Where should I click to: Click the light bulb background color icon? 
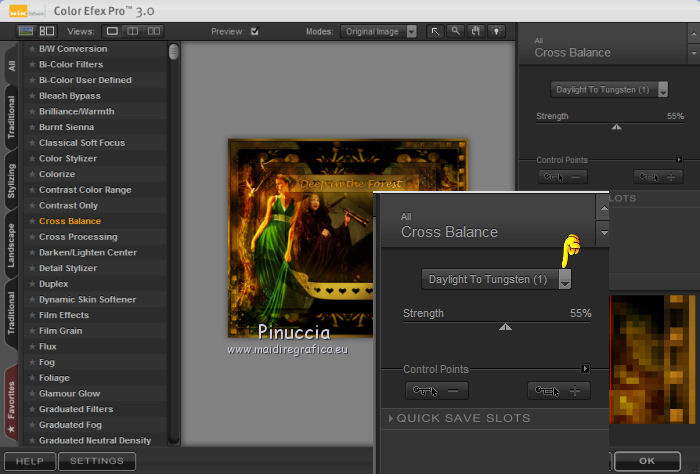pos(496,31)
